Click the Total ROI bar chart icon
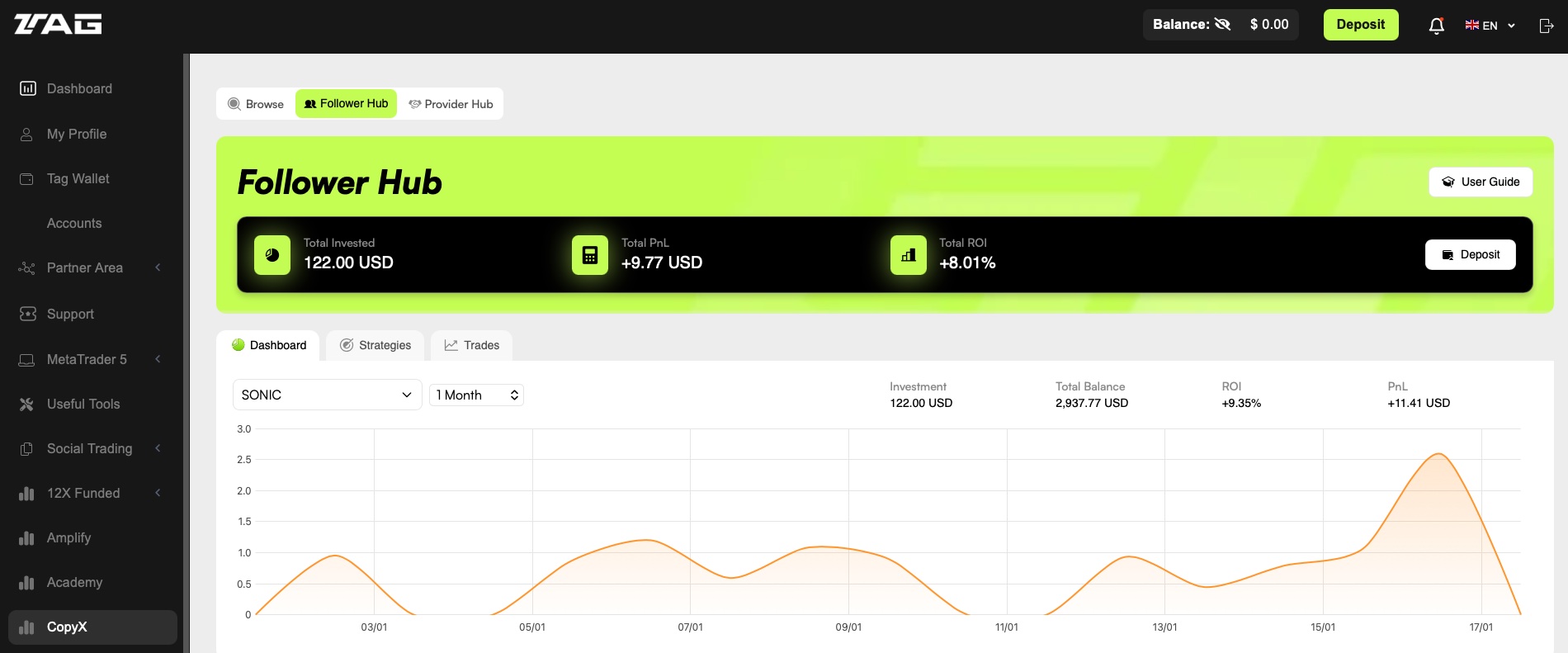 coord(908,255)
